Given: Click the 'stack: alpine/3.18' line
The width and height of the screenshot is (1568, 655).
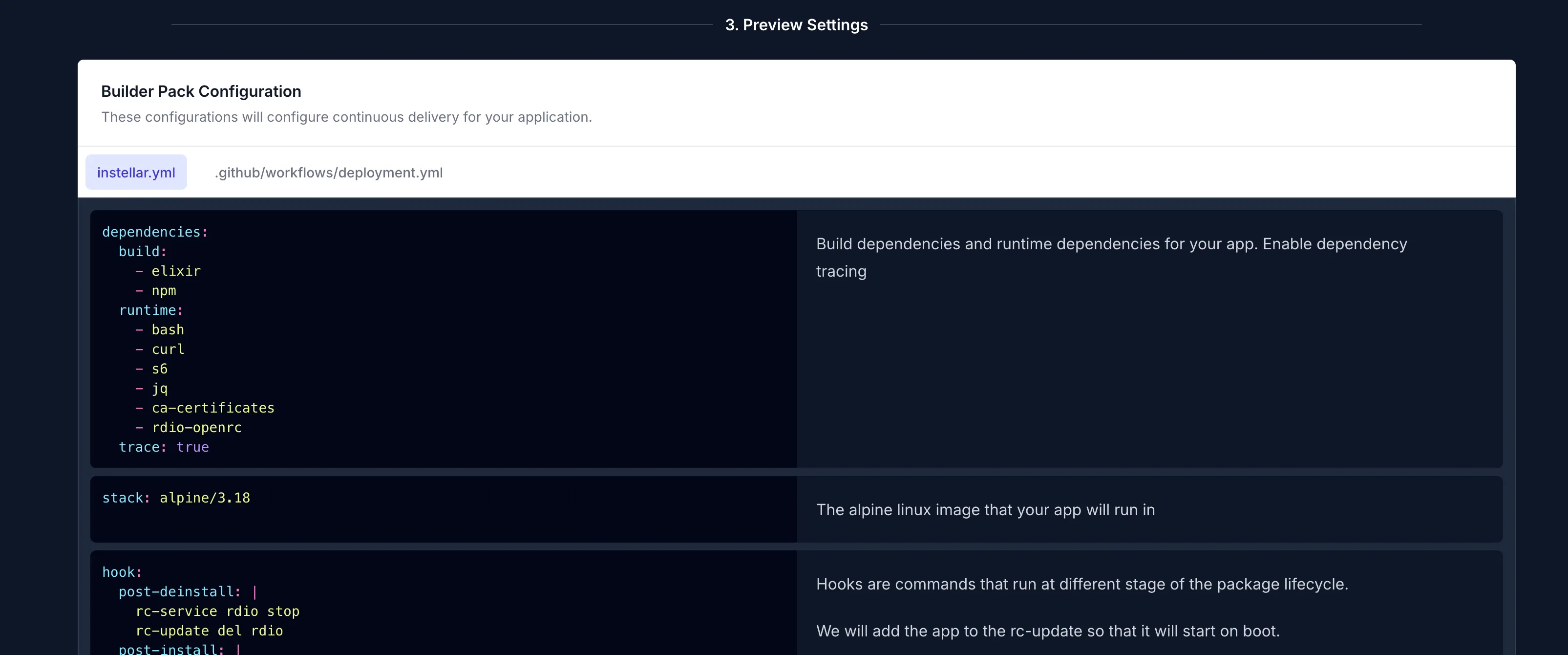Looking at the screenshot, I should click(176, 498).
